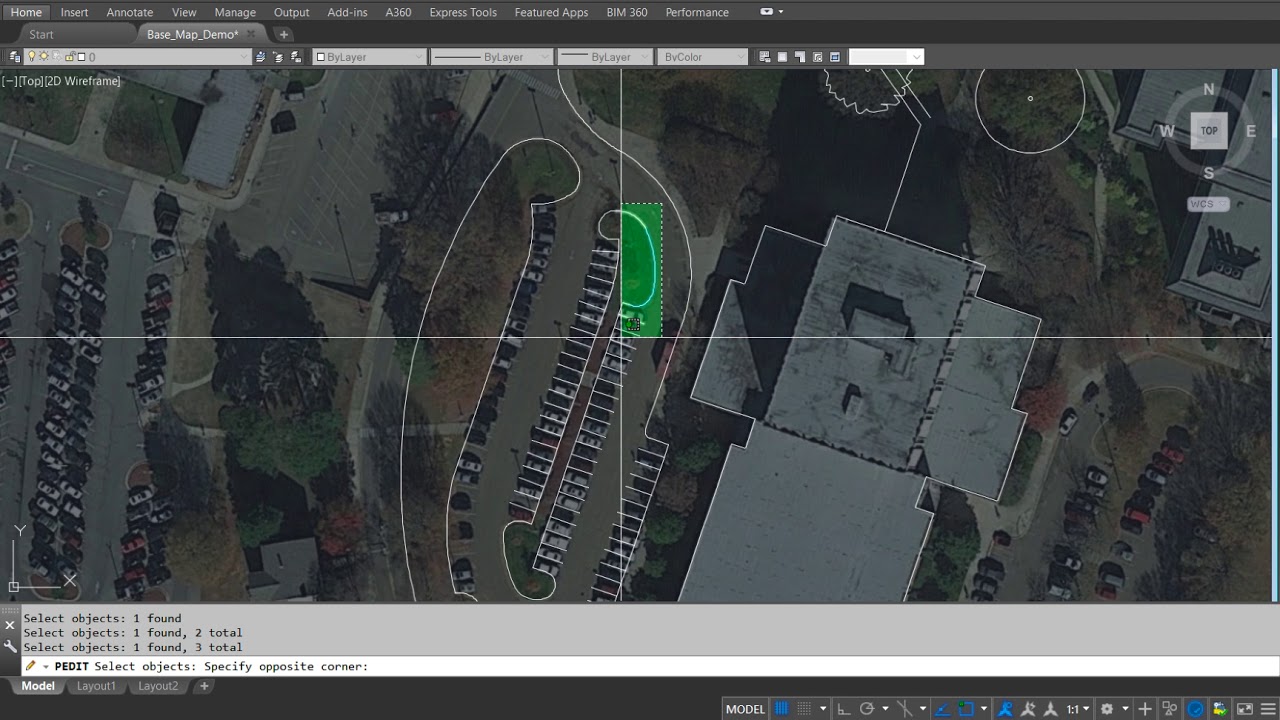
Task: Switch to Model layout tab
Action: click(x=38, y=686)
